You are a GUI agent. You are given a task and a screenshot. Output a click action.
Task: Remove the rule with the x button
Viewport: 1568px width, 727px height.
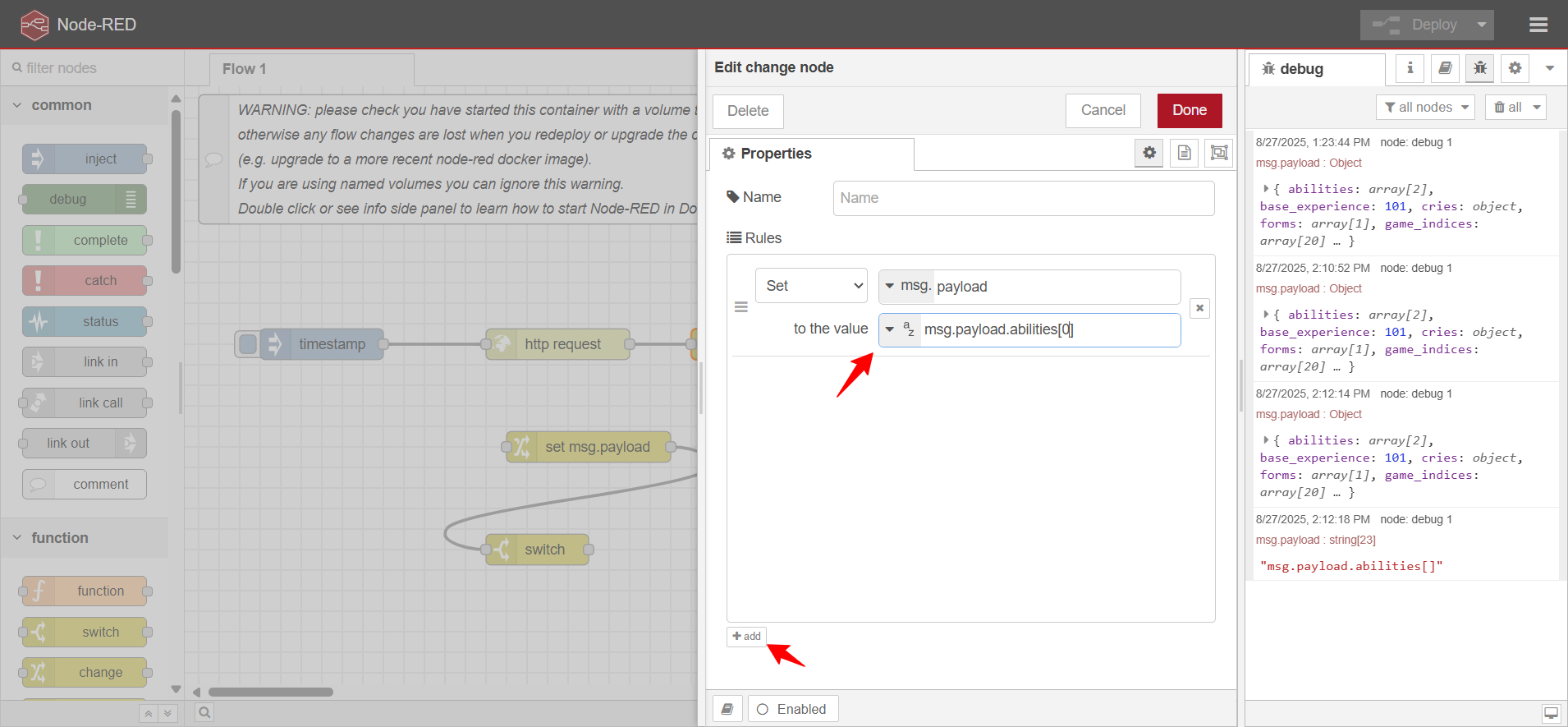[x=1199, y=308]
